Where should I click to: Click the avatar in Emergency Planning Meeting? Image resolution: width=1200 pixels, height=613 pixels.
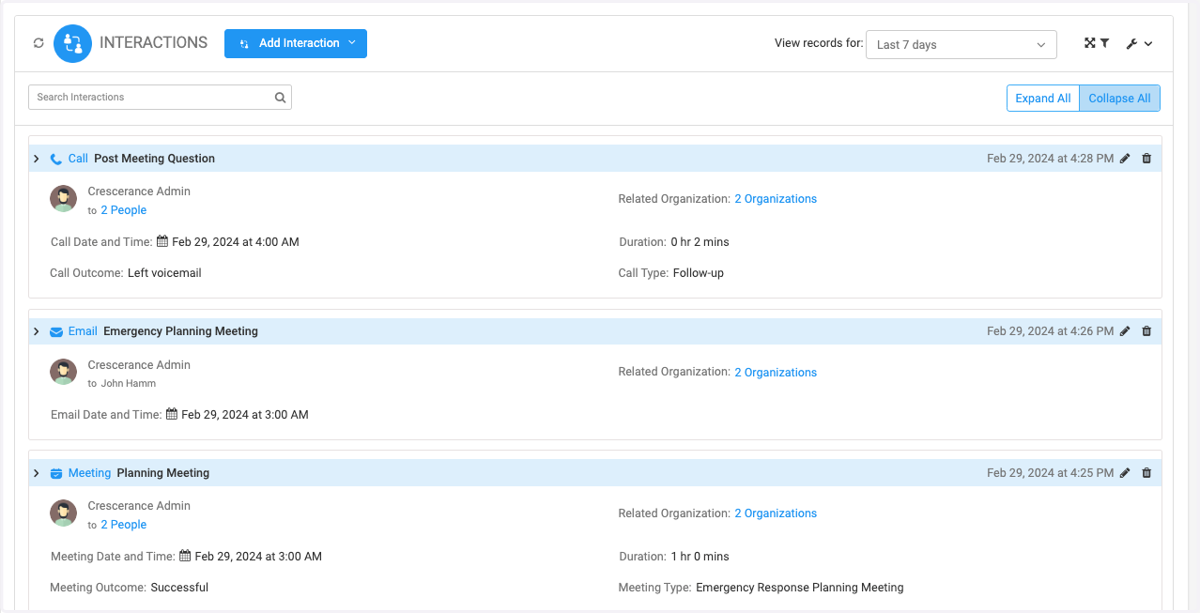(x=64, y=372)
